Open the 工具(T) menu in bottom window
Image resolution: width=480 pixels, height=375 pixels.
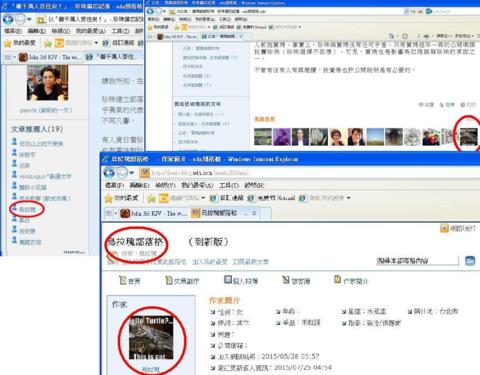tap(229, 185)
